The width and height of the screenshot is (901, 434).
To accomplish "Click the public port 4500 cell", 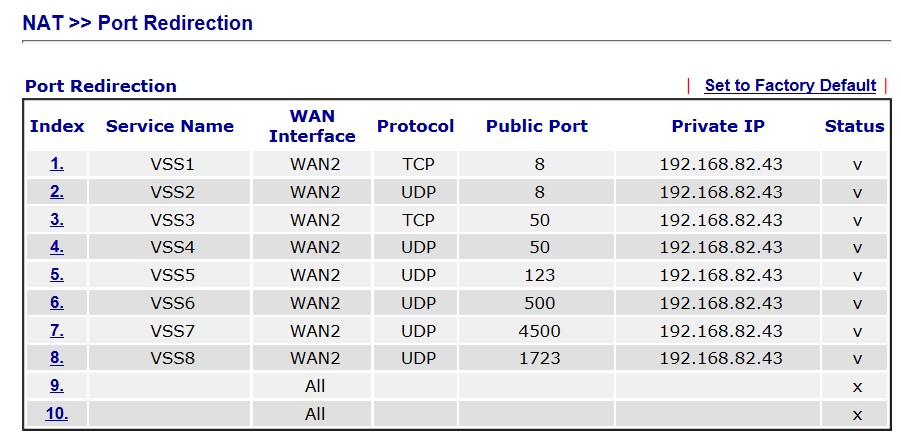I will 537,331.
